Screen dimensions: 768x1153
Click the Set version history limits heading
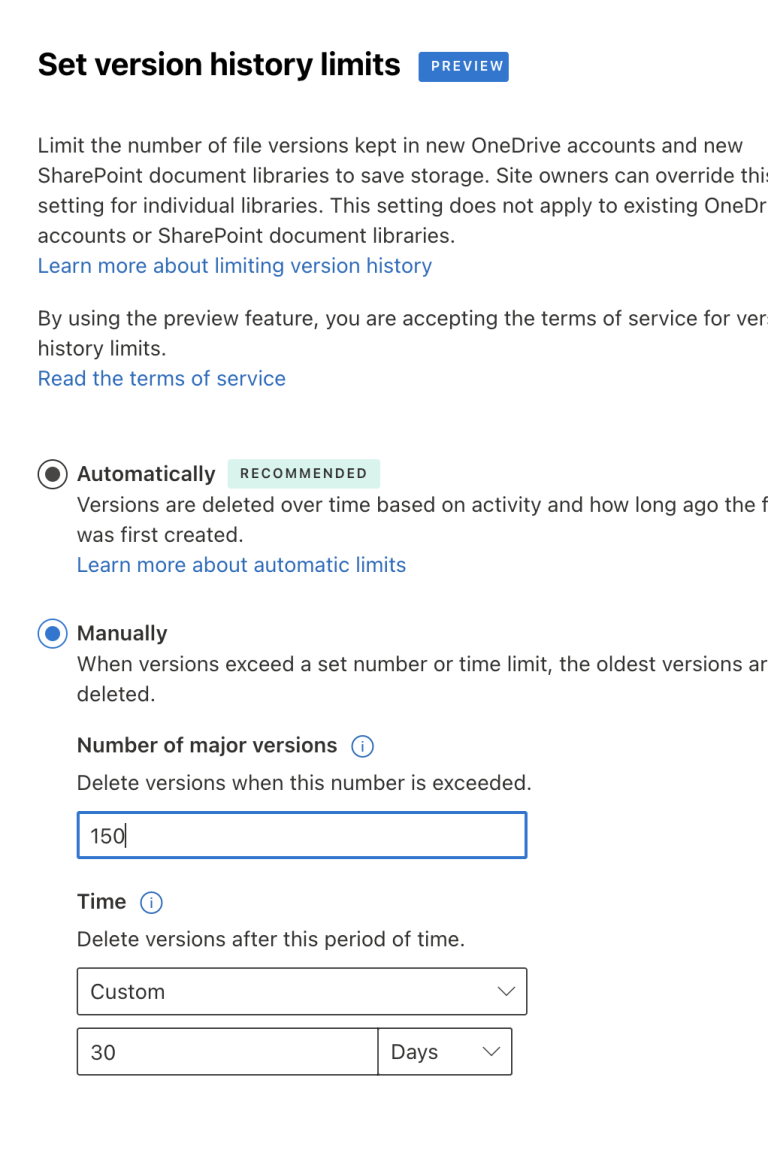(219, 65)
